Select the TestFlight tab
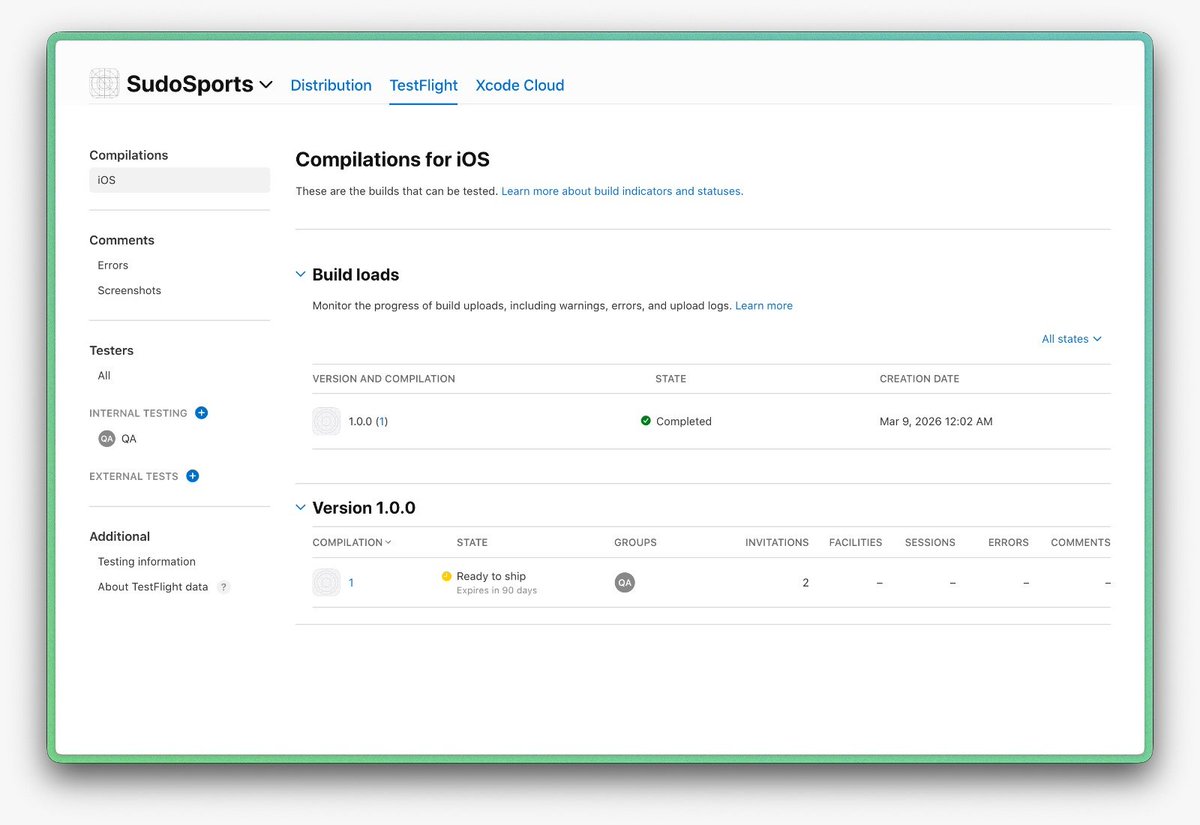The height and width of the screenshot is (825, 1200). point(423,85)
